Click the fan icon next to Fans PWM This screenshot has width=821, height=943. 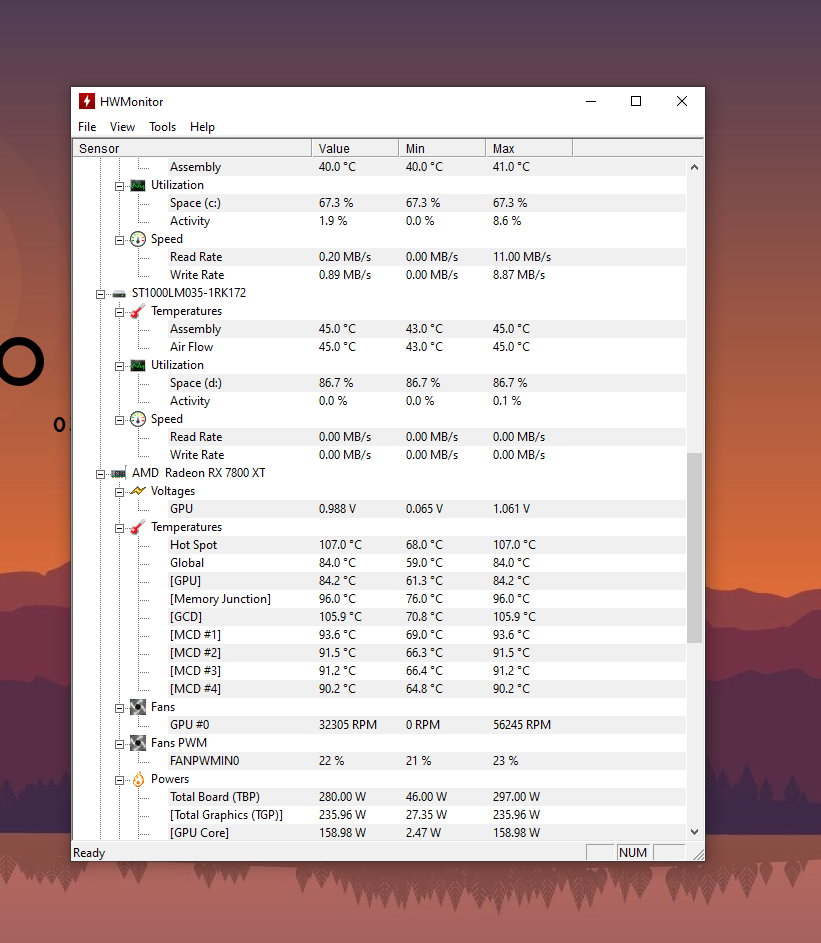click(x=138, y=743)
